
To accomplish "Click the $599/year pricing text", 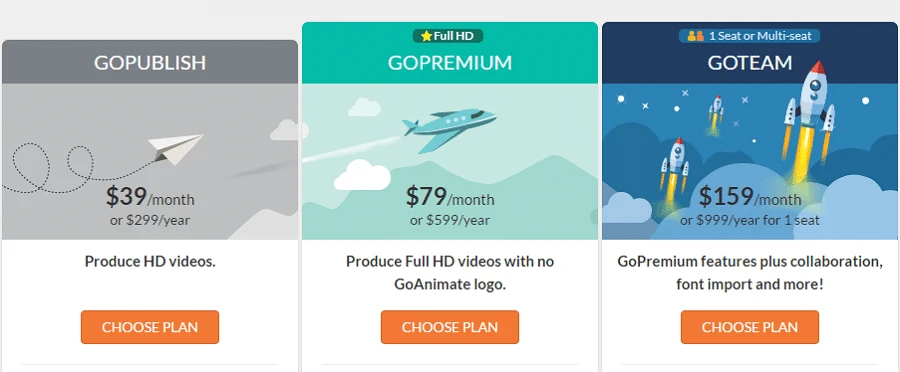I will [x=450, y=220].
